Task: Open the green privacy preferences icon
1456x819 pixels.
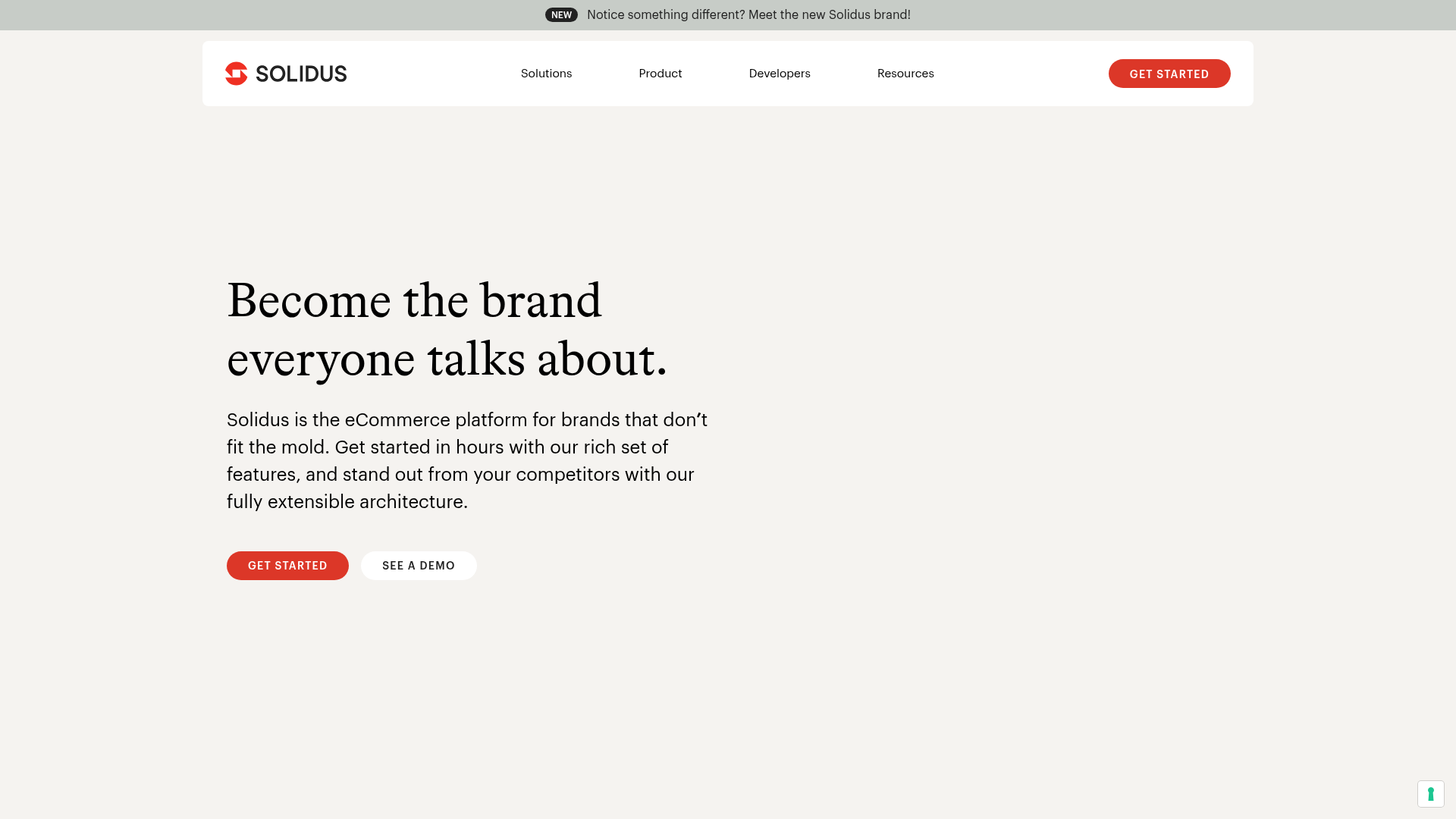Action: 1430,794
